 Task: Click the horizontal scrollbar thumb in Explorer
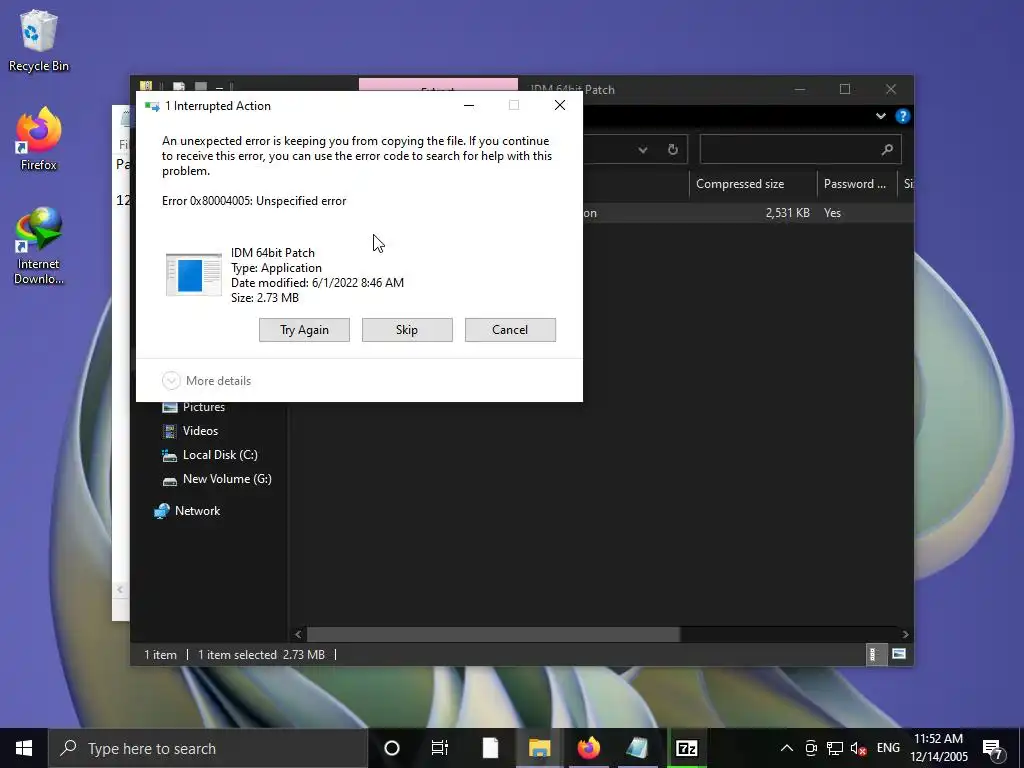click(x=493, y=634)
